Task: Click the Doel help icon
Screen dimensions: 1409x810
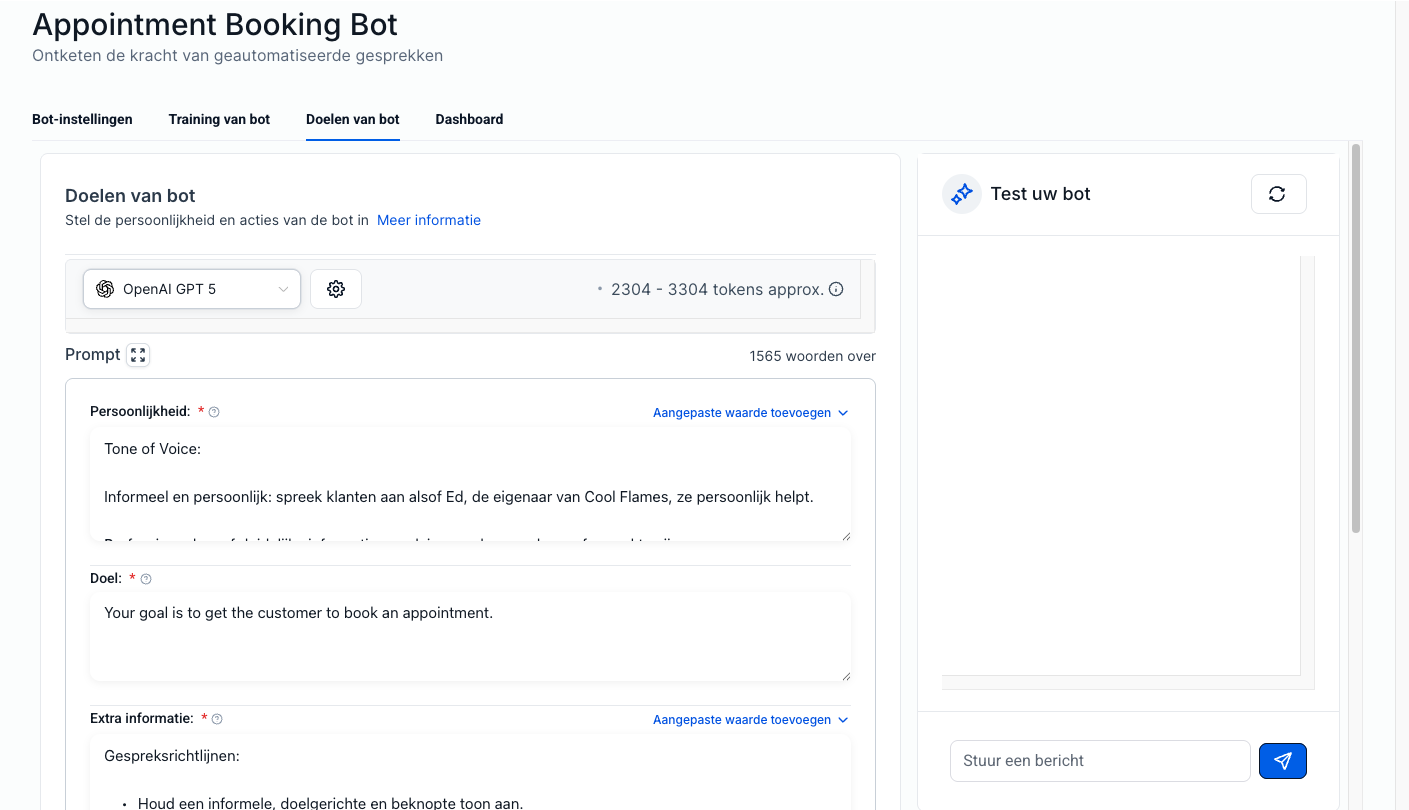Action: pos(146,579)
